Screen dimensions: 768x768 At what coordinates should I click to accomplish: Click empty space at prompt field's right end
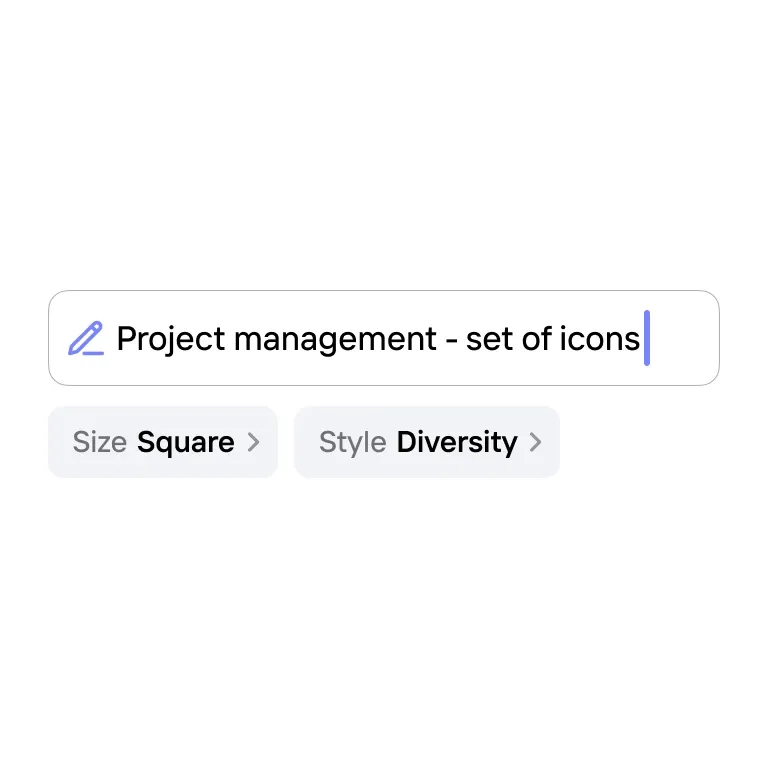click(686, 338)
